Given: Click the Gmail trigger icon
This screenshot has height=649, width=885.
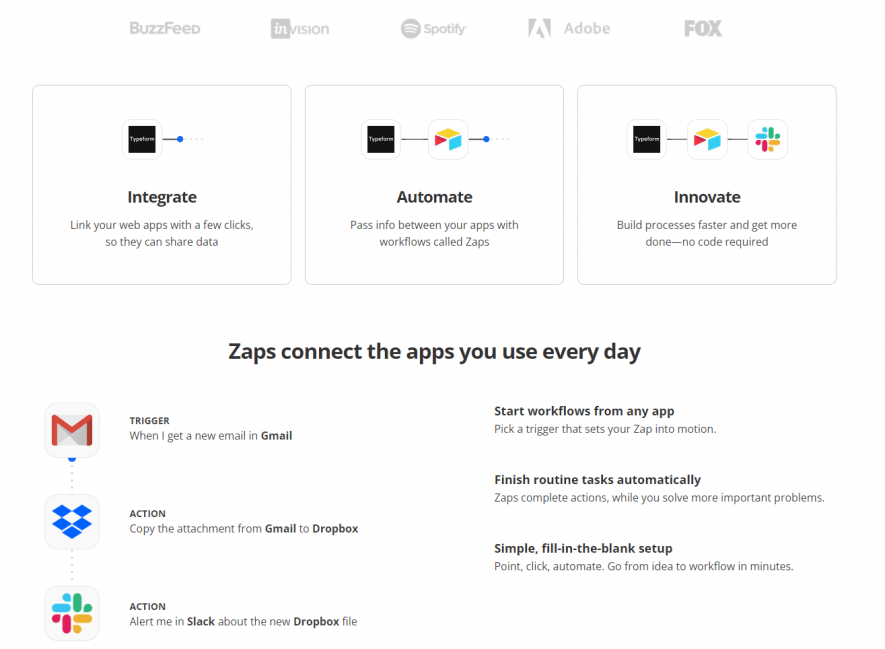Looking at the screenshot, I should pyautogui.click(x=72, y=430).
